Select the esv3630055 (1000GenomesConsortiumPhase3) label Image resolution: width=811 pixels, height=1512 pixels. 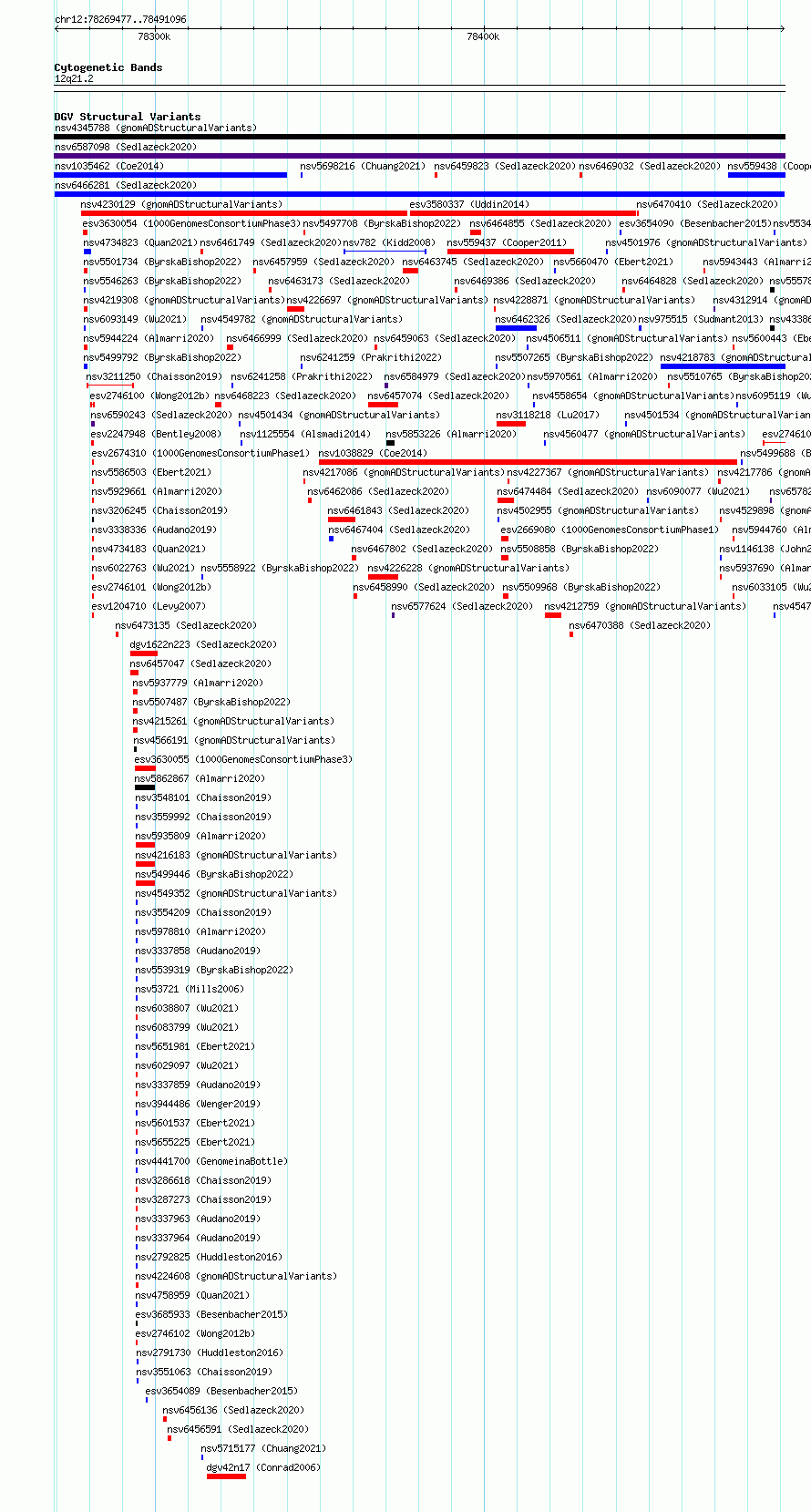point(243,759)
